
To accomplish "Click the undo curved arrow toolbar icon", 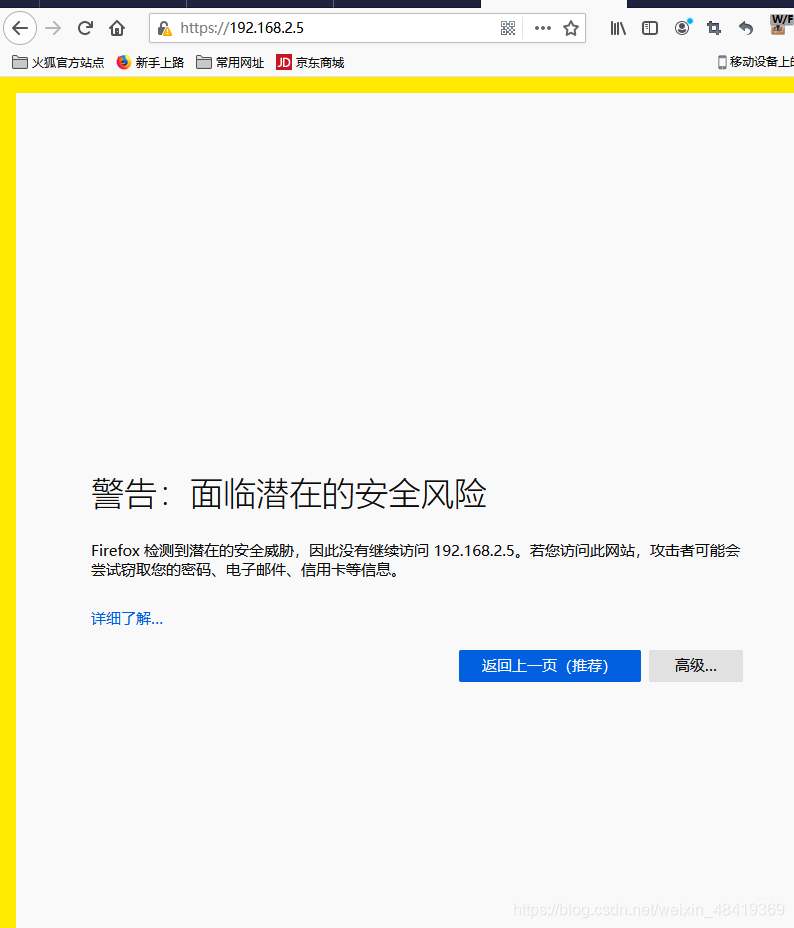I will [x=746, y=28].
